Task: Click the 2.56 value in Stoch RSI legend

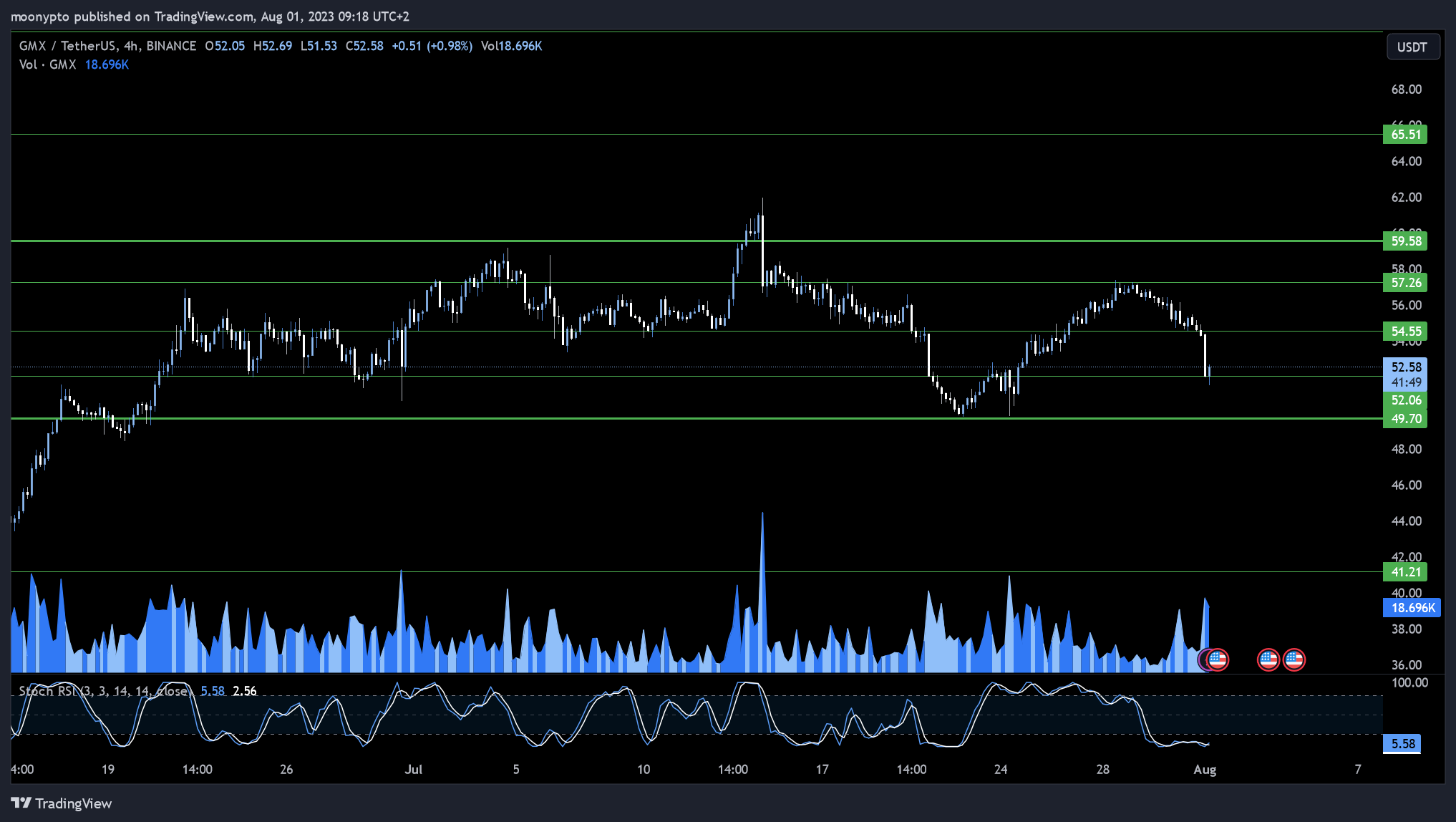Action: (x=245, y=691)
